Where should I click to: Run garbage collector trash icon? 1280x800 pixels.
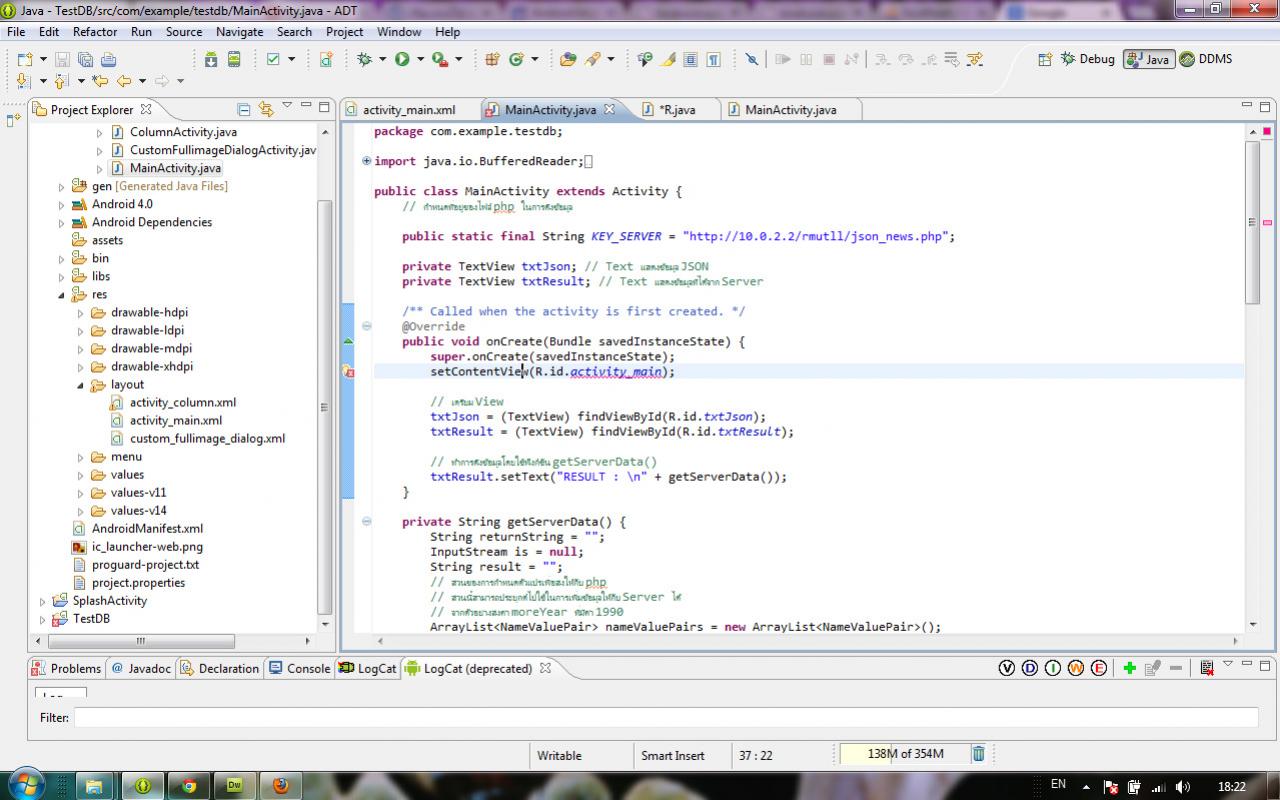979,754
